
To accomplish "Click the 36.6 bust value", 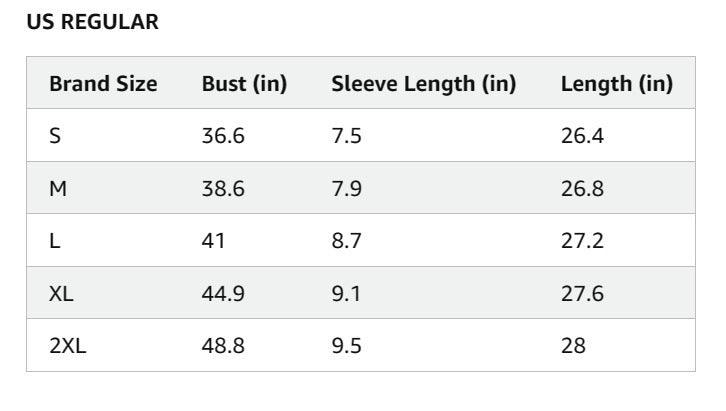I will (x=223, y=136).
